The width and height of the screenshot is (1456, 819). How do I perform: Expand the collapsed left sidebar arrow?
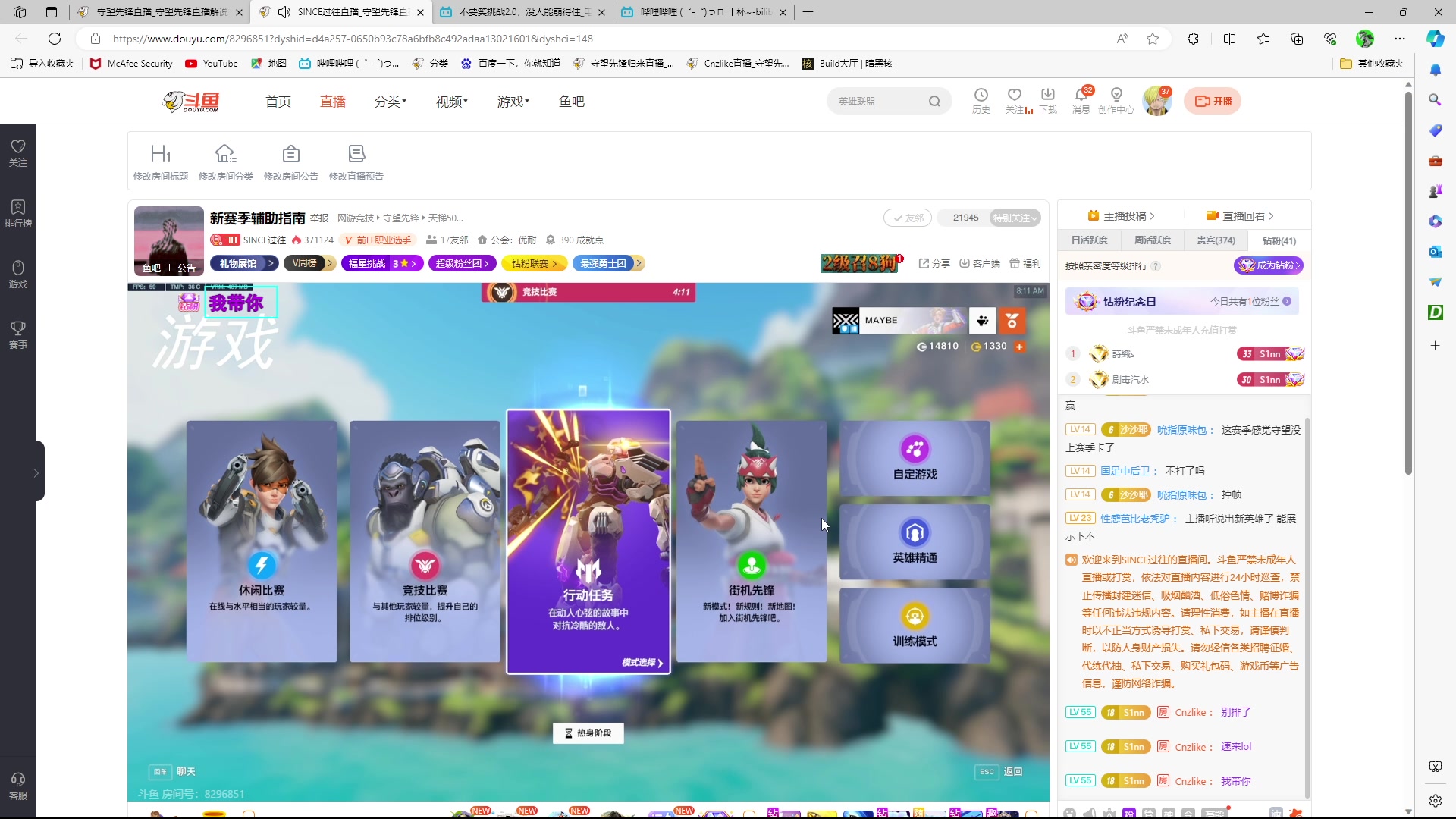[36, 472]
